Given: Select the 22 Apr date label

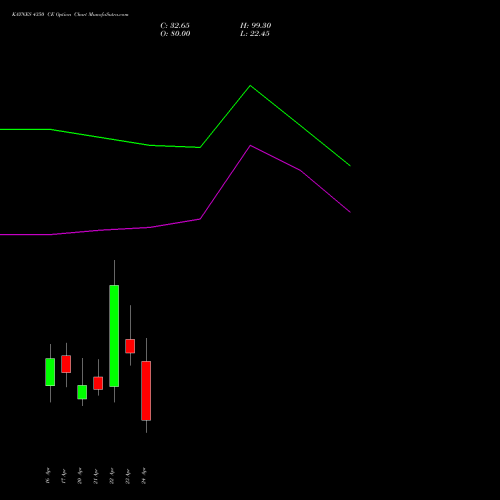Looking at the screenshot, I should click(112, 476).
